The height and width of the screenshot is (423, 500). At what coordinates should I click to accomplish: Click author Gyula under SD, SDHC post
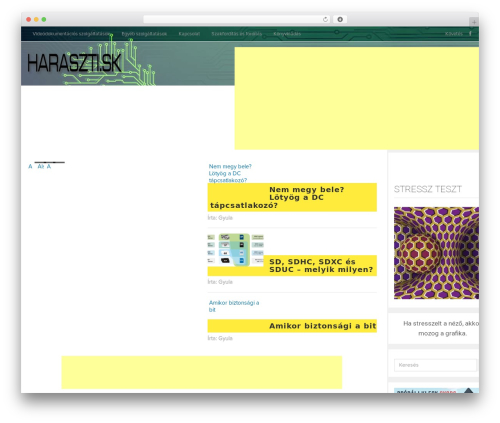point(225,282)
